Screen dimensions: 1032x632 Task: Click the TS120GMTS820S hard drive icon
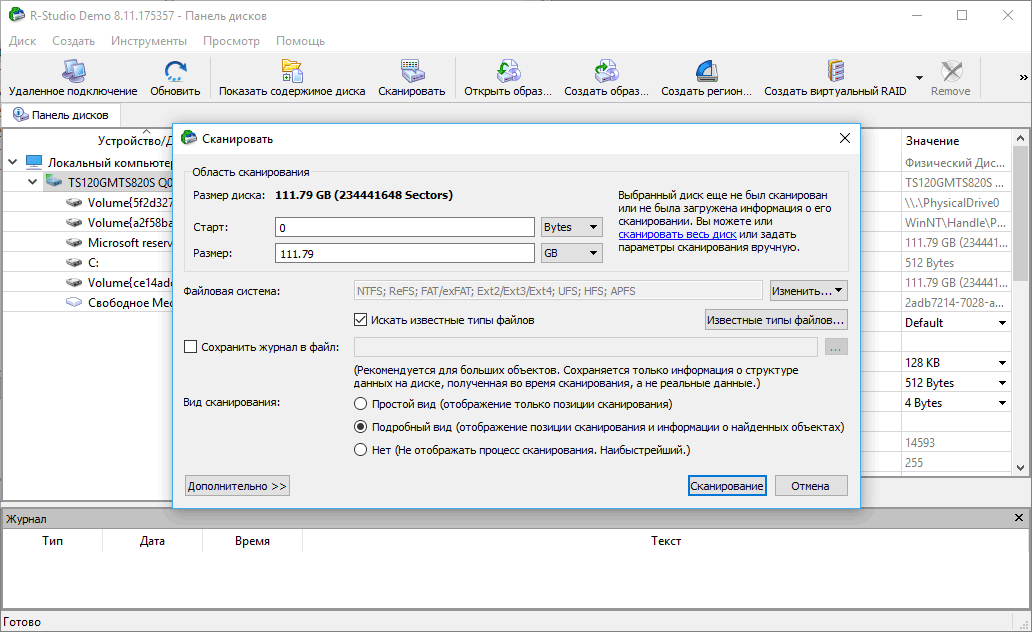[x=54, y=182]
